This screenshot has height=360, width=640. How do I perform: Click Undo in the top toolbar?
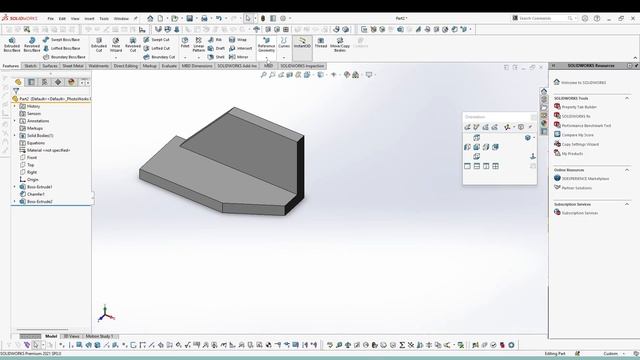pyautogui.click(x=219, y=18)
